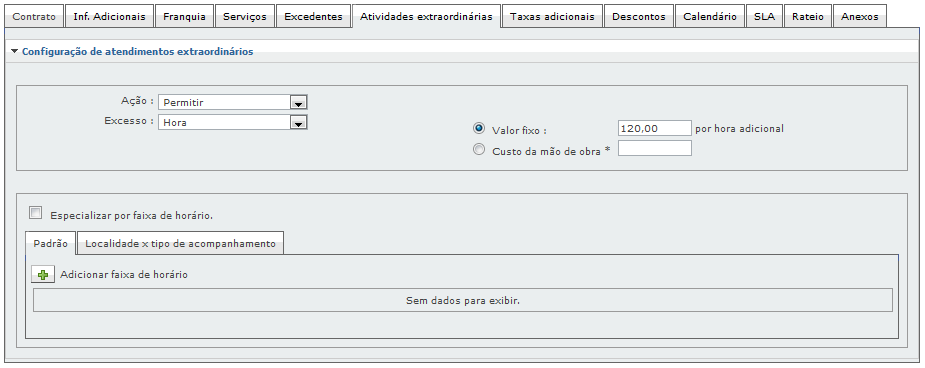Switch to the Serviços tab
925x368 pixels.
(245, 17)
